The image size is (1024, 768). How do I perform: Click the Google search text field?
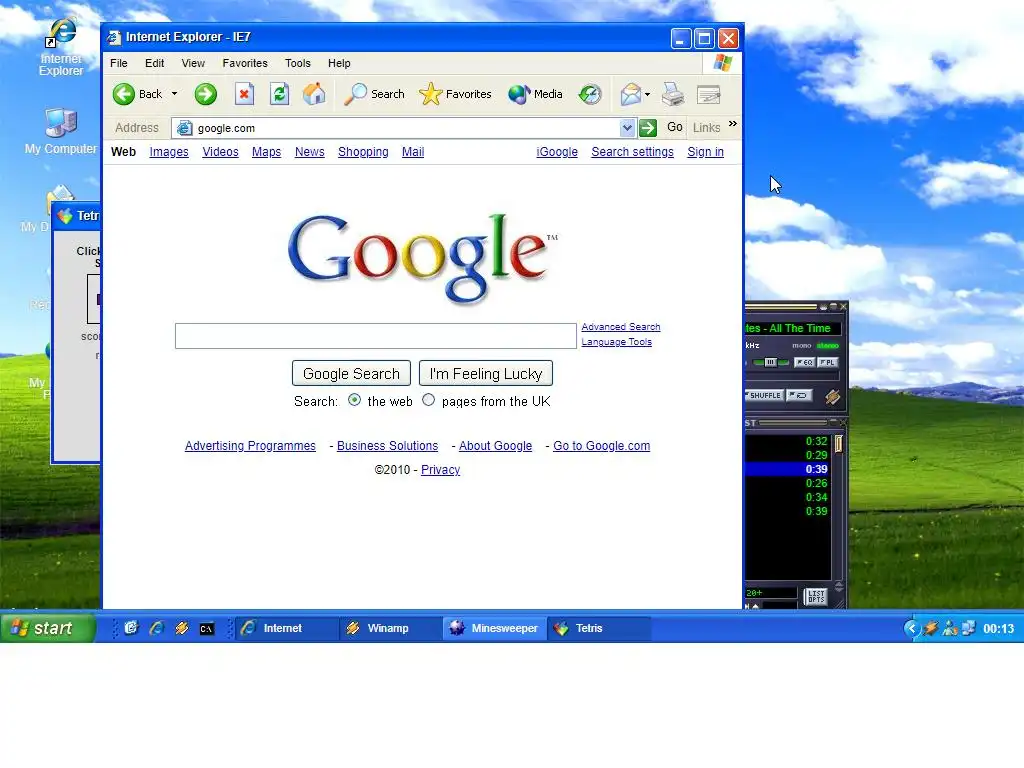pyautogui.click(x=376, y=336)
